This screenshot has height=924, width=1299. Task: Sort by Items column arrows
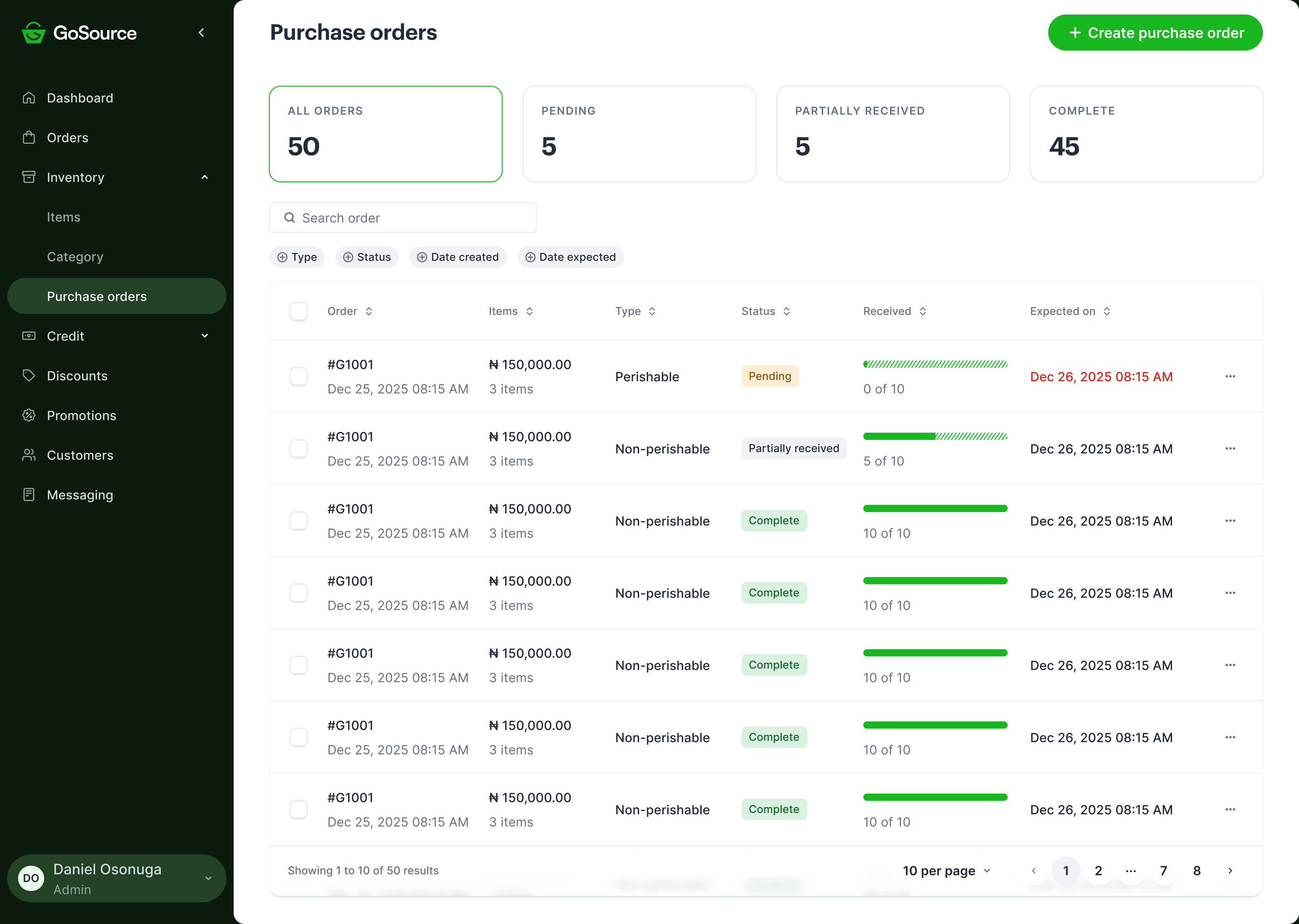click(x=529, y=311)
